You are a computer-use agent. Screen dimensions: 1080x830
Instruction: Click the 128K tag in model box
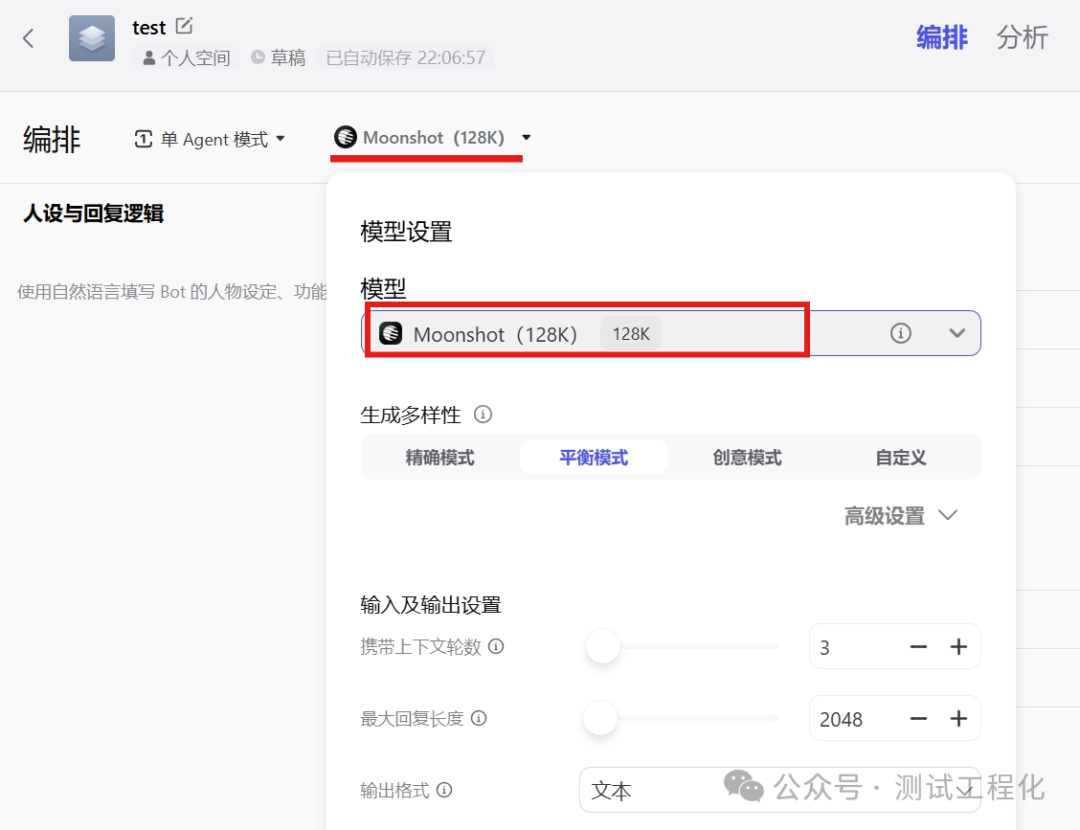631,334
